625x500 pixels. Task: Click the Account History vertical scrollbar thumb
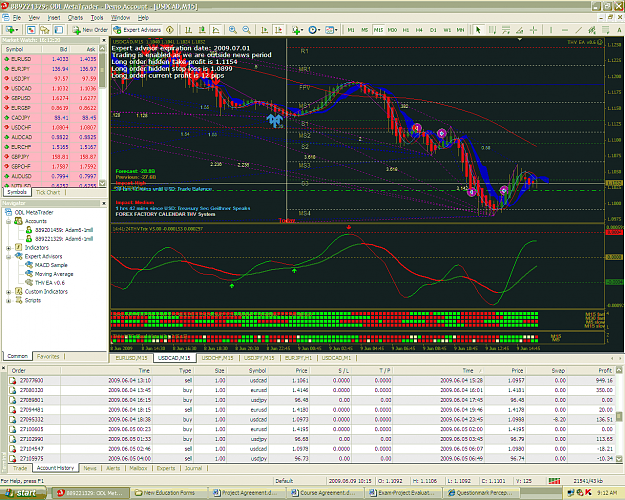(619, 416)
